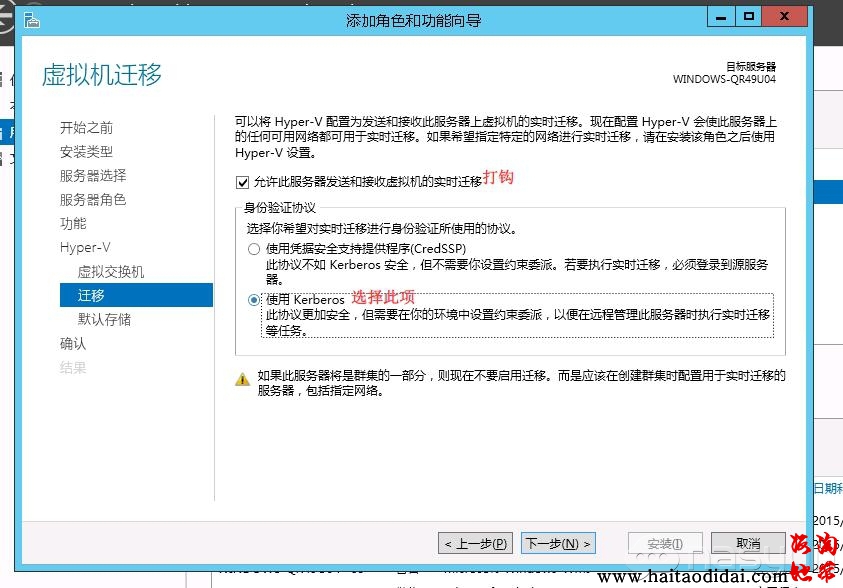Select the Kerberos authentication option
843x588 pixels.
pos(253,300)
